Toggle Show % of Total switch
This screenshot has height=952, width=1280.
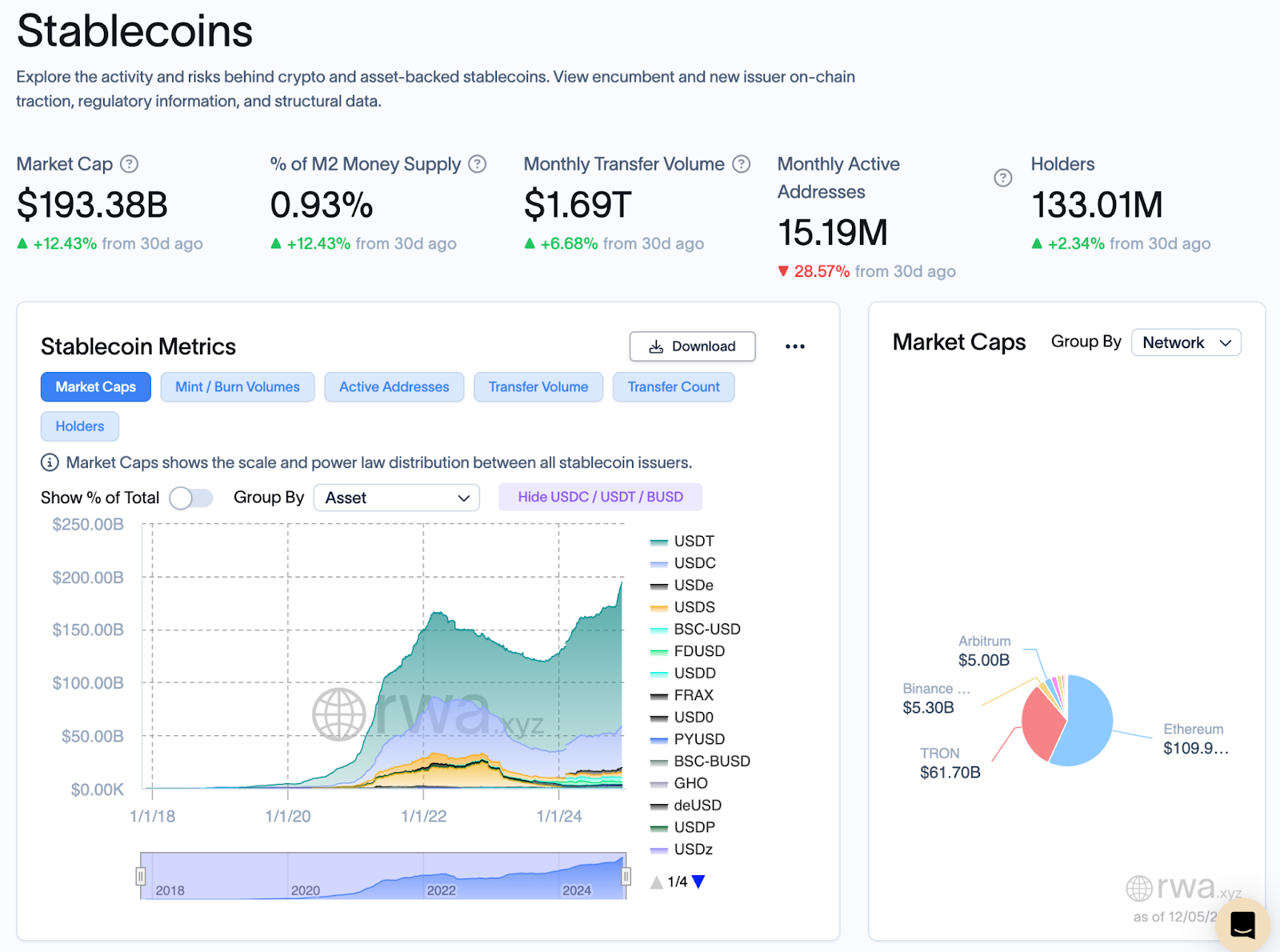point(190,498)
